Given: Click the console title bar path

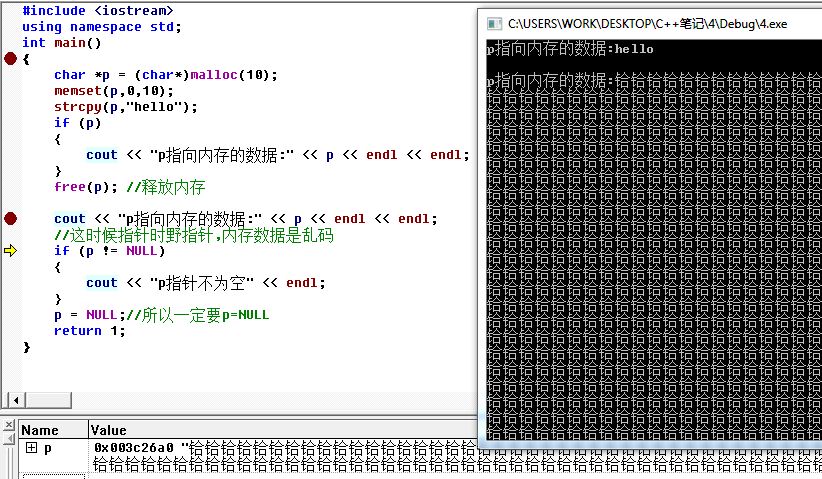Looking at the screenshot, I should (647, 24).
